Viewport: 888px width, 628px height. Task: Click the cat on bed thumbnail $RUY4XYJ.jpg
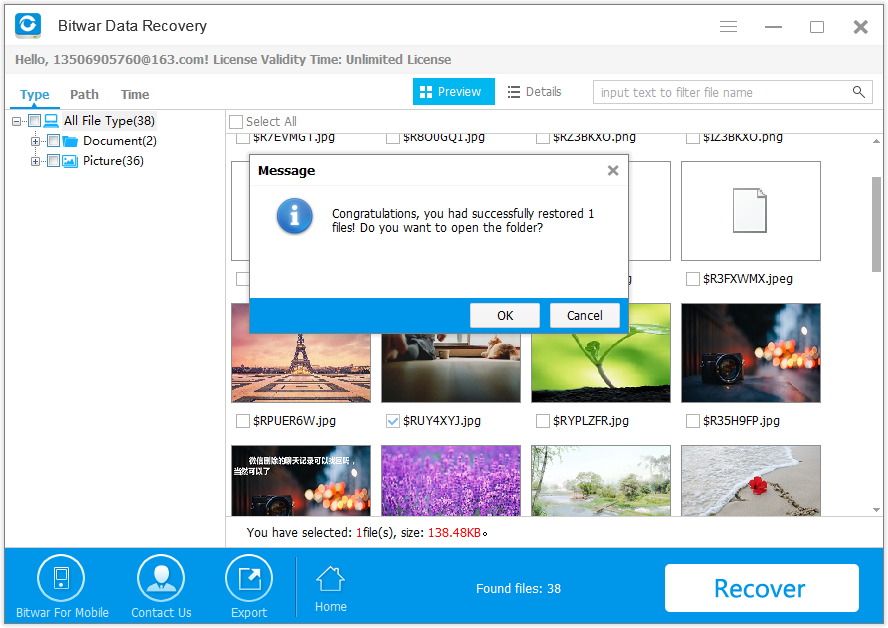(x=451, y=368)
